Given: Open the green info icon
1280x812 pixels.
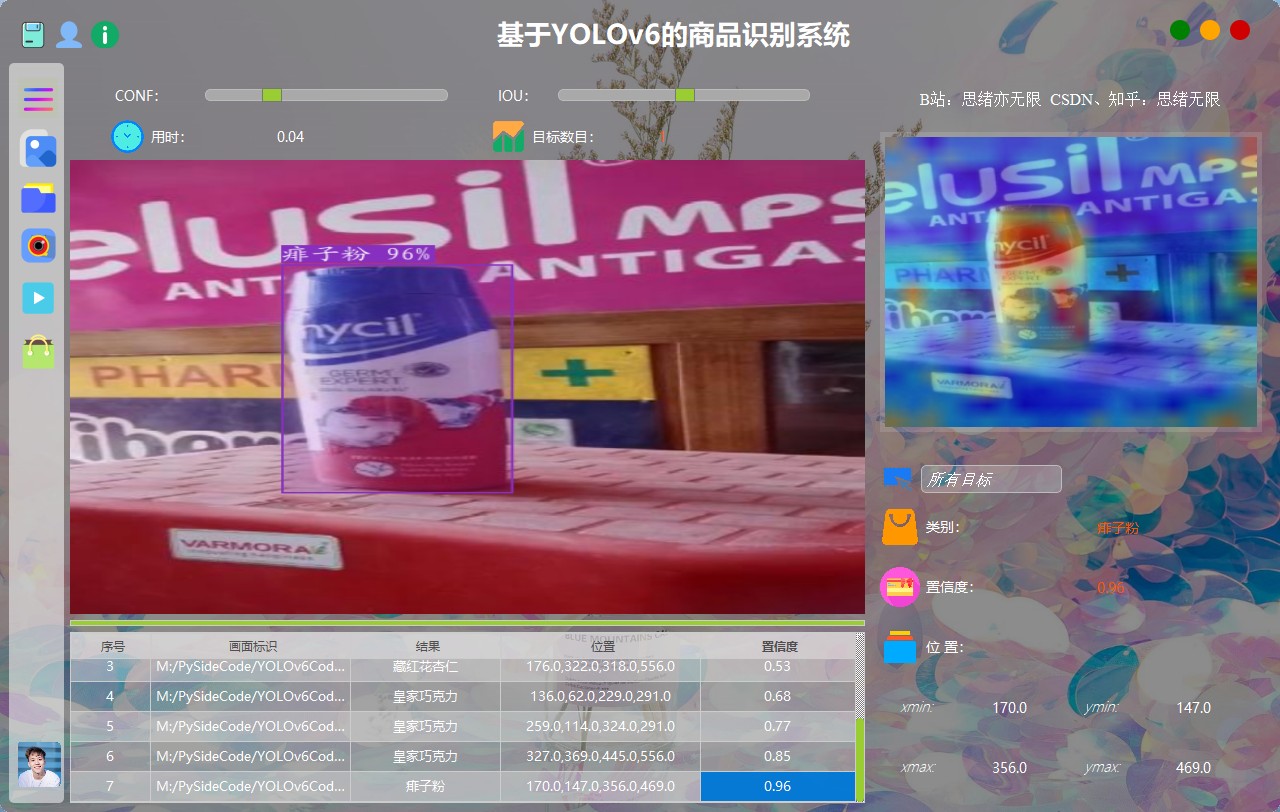Looking at the screenshot, I should coord(105,35).
